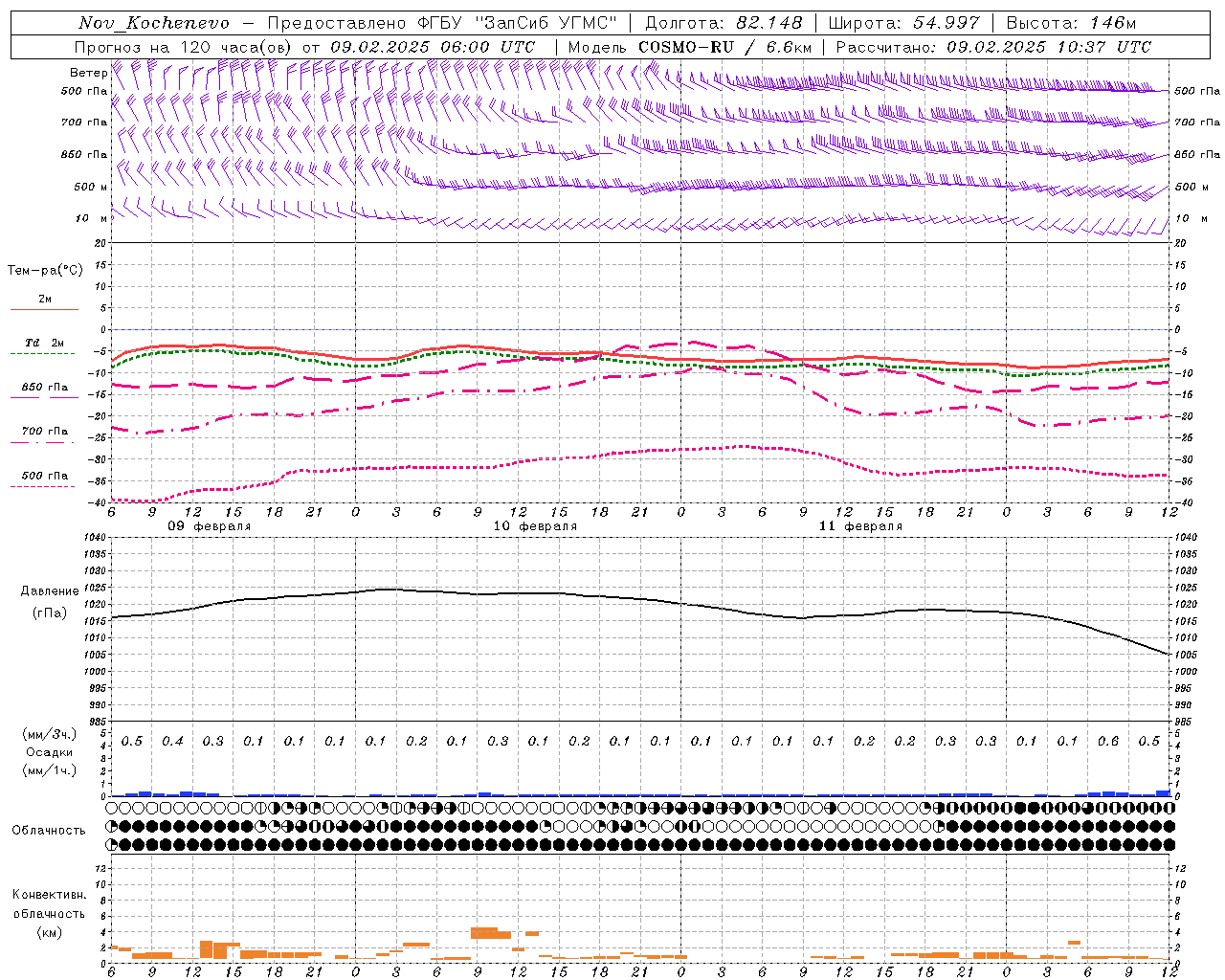Screen dimensions: 1225x980
Task: Click the Давление pressure label
Action: (51, 591)
